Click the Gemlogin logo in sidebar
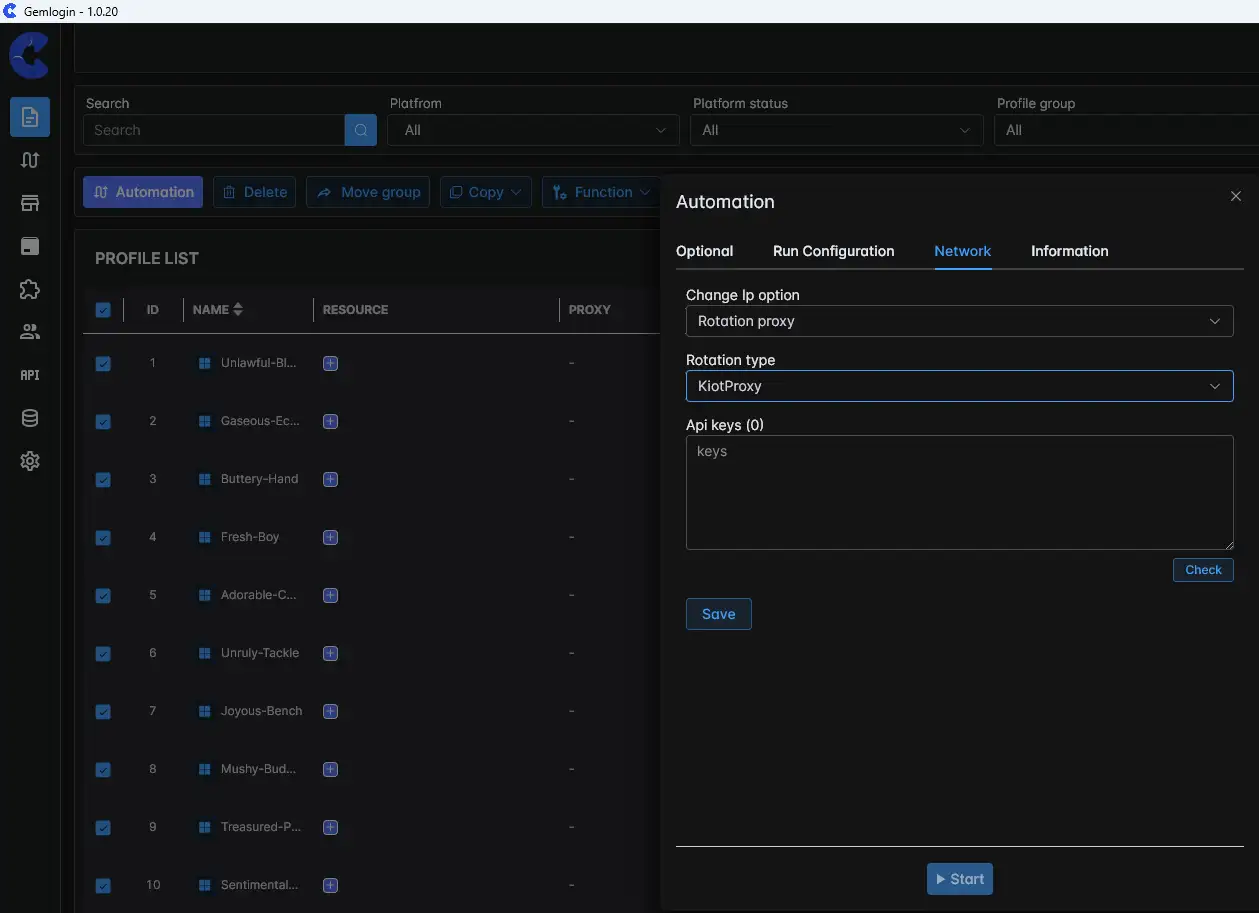Screen dimensions: 1259x913 [x=29, y=55]
